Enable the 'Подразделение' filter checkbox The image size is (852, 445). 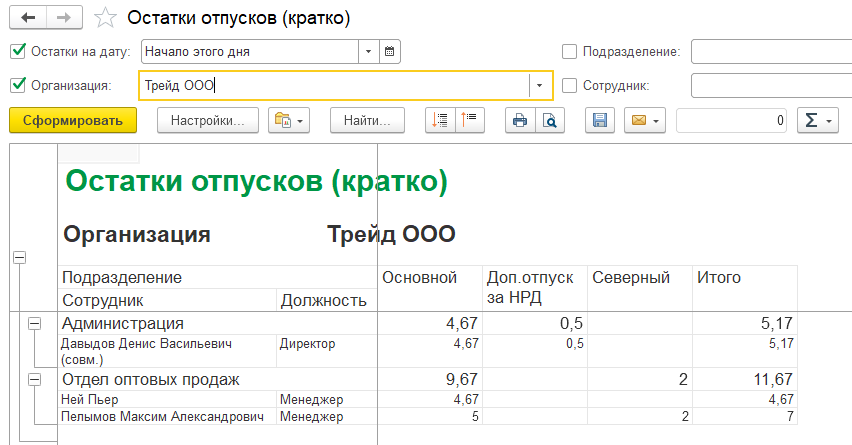click(569, 51)
